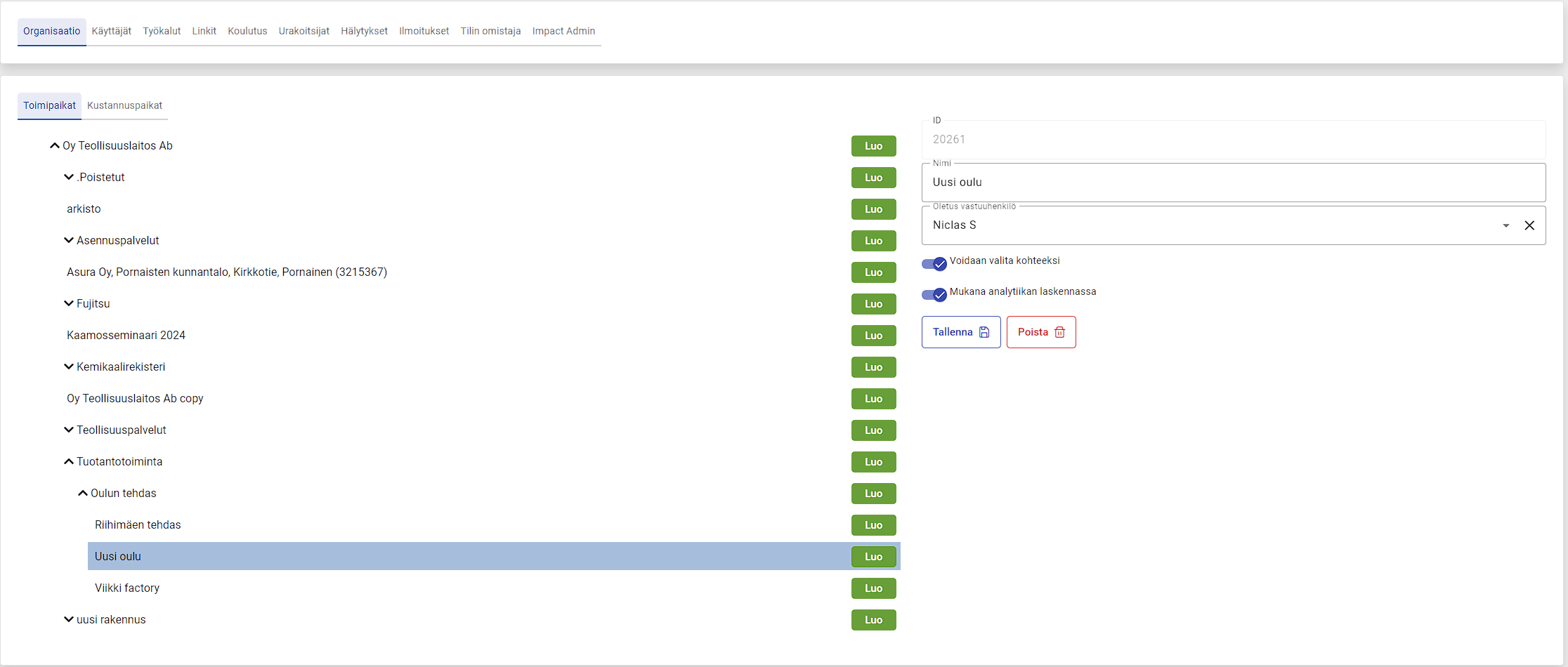Switch to the Käyttäjät tab
Viewport: 1568px width, 667px height.
click(x=111, y=31)
